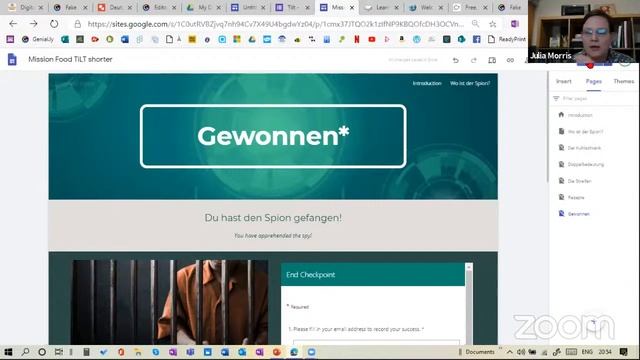Open the ReadyPrint bookmark

507,39
